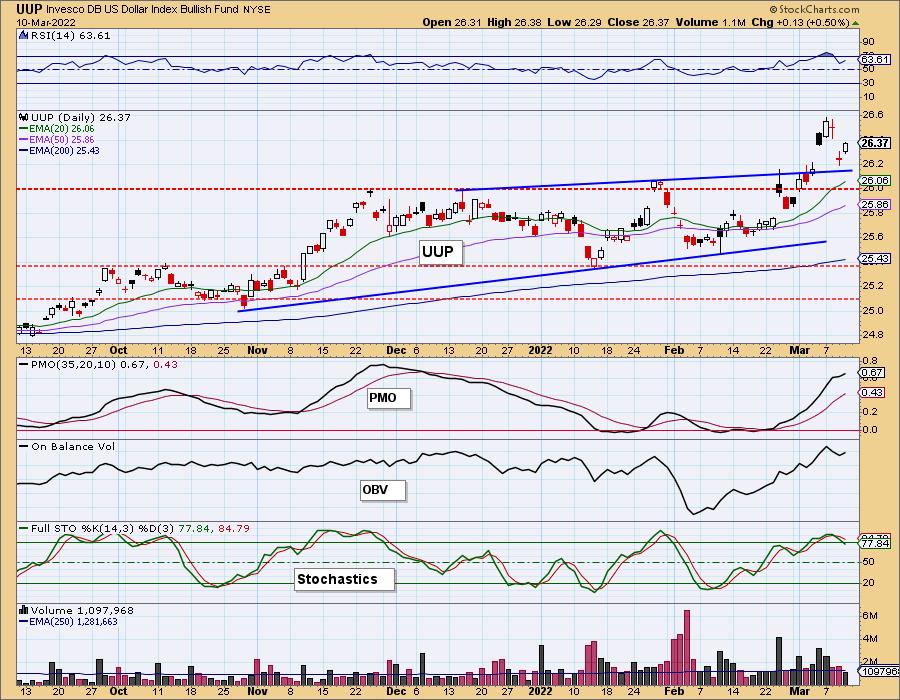Click the 63.61 RSI value tag on right axis

coord(875,59)
